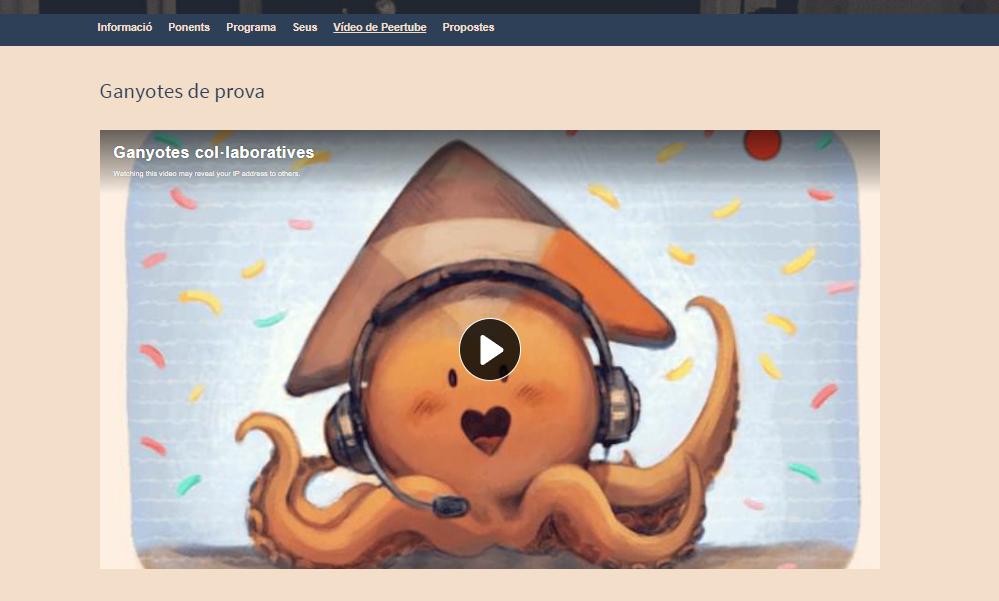Click the Ganyotes de prova heading
999x601 pixels.
click(x=181, y=91)
